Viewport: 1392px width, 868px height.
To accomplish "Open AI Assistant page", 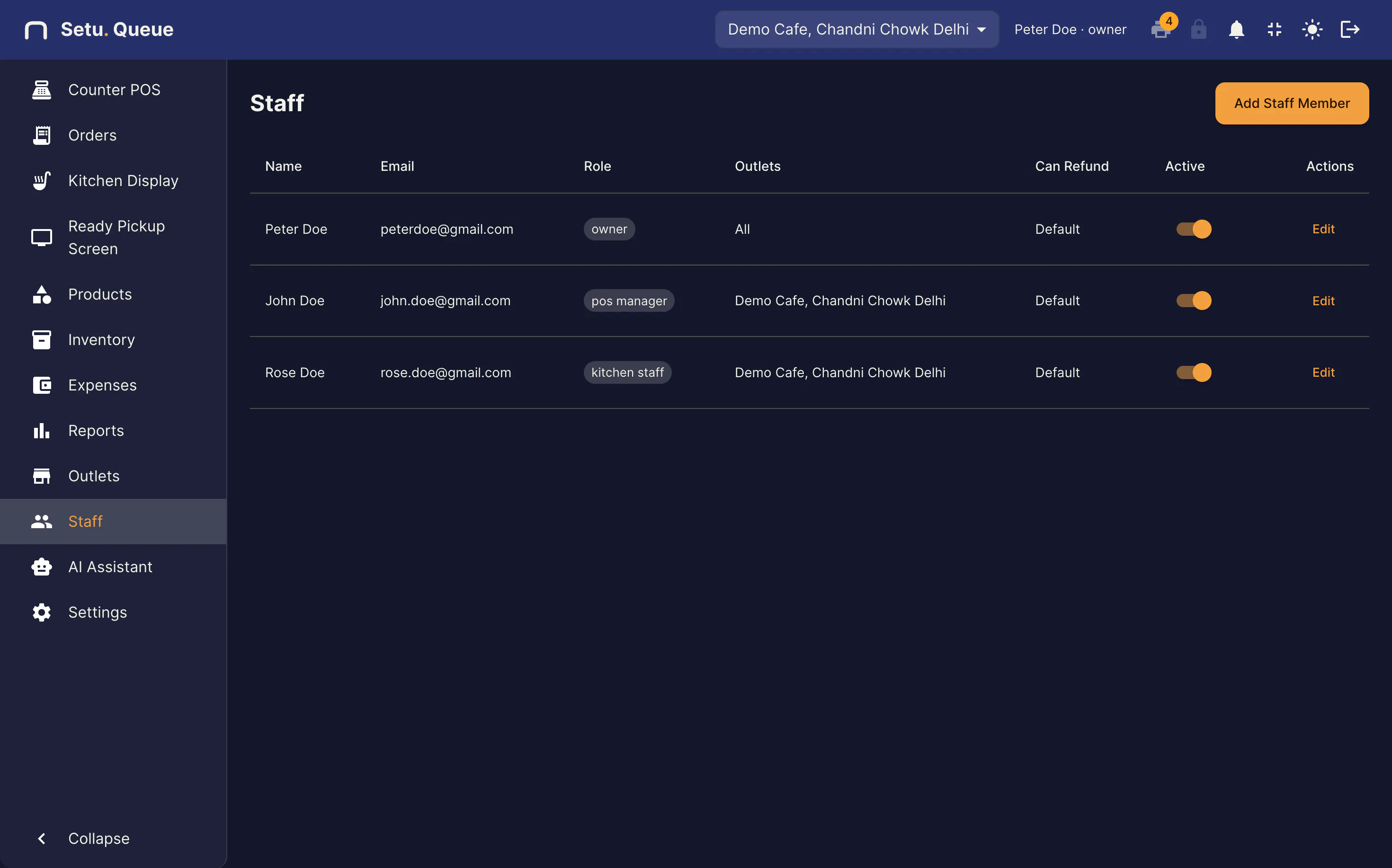I will pyautogui.click(x=113, y=566).
